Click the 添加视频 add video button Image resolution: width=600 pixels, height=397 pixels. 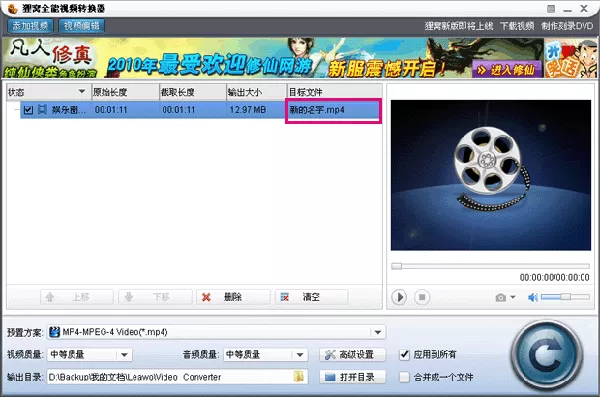30,26
